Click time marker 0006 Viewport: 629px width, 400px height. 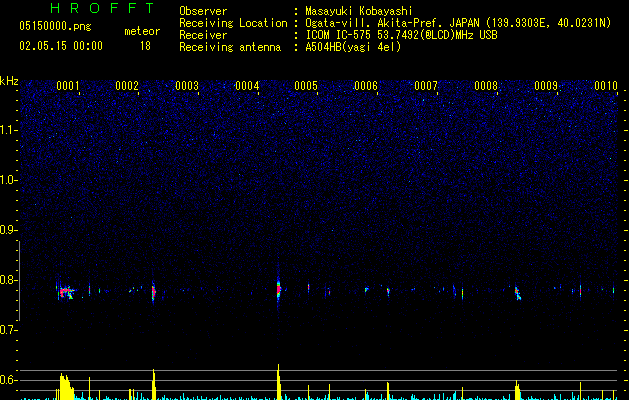click(x=366, y=86)
